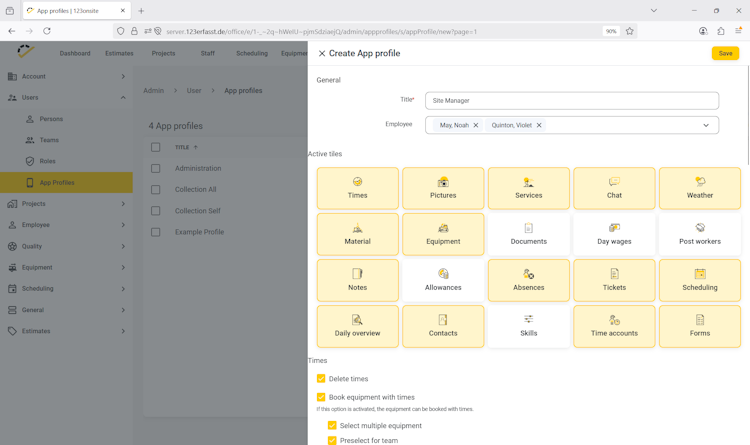Bookmark this page with the star icon

click(629, 31)
